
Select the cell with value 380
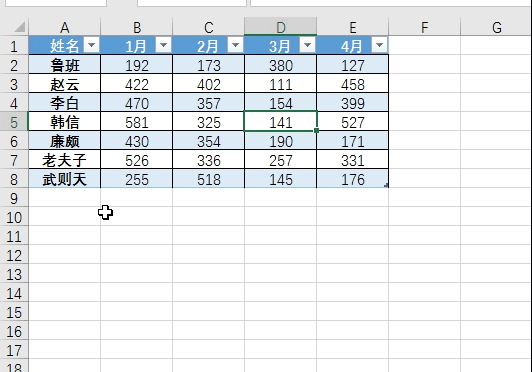tap(281, 64)
